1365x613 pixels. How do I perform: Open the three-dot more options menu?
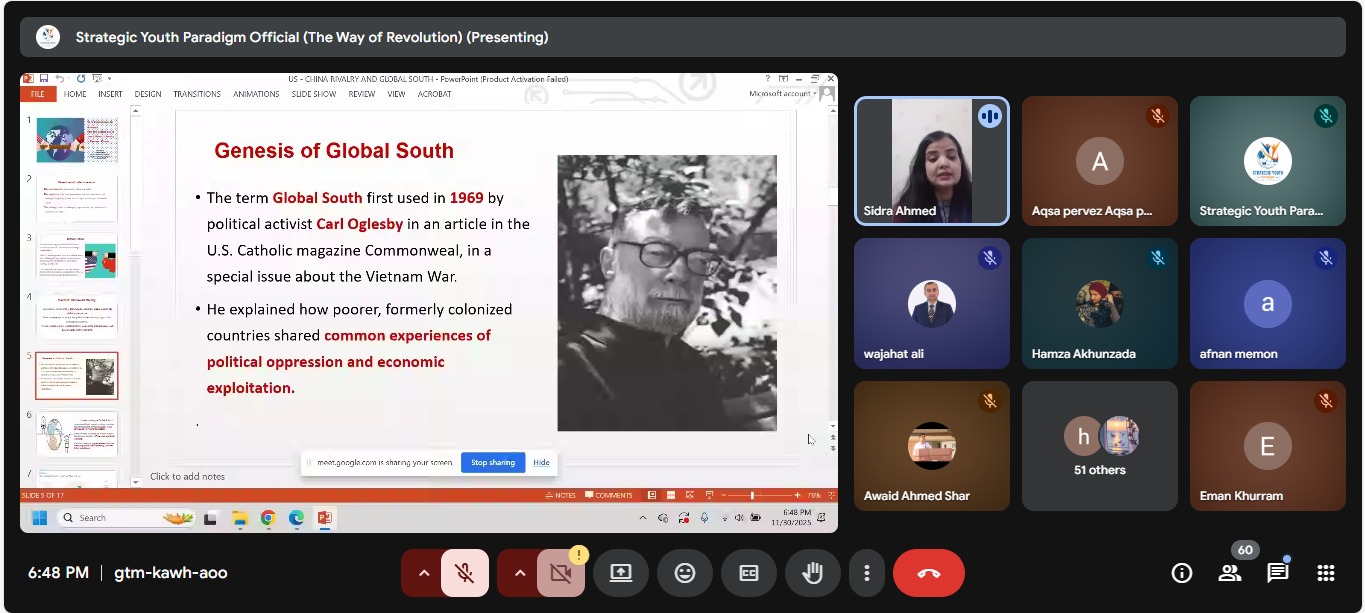[x=866, y=573]
